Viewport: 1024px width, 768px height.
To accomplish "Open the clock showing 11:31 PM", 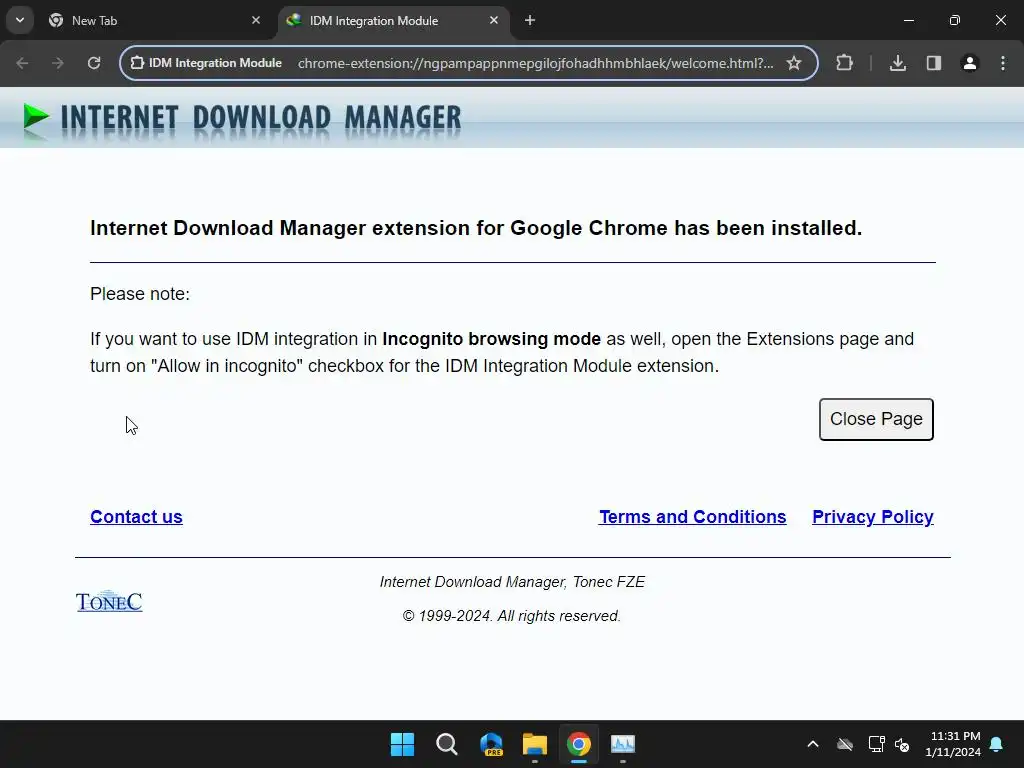I will tap(953, 744).
